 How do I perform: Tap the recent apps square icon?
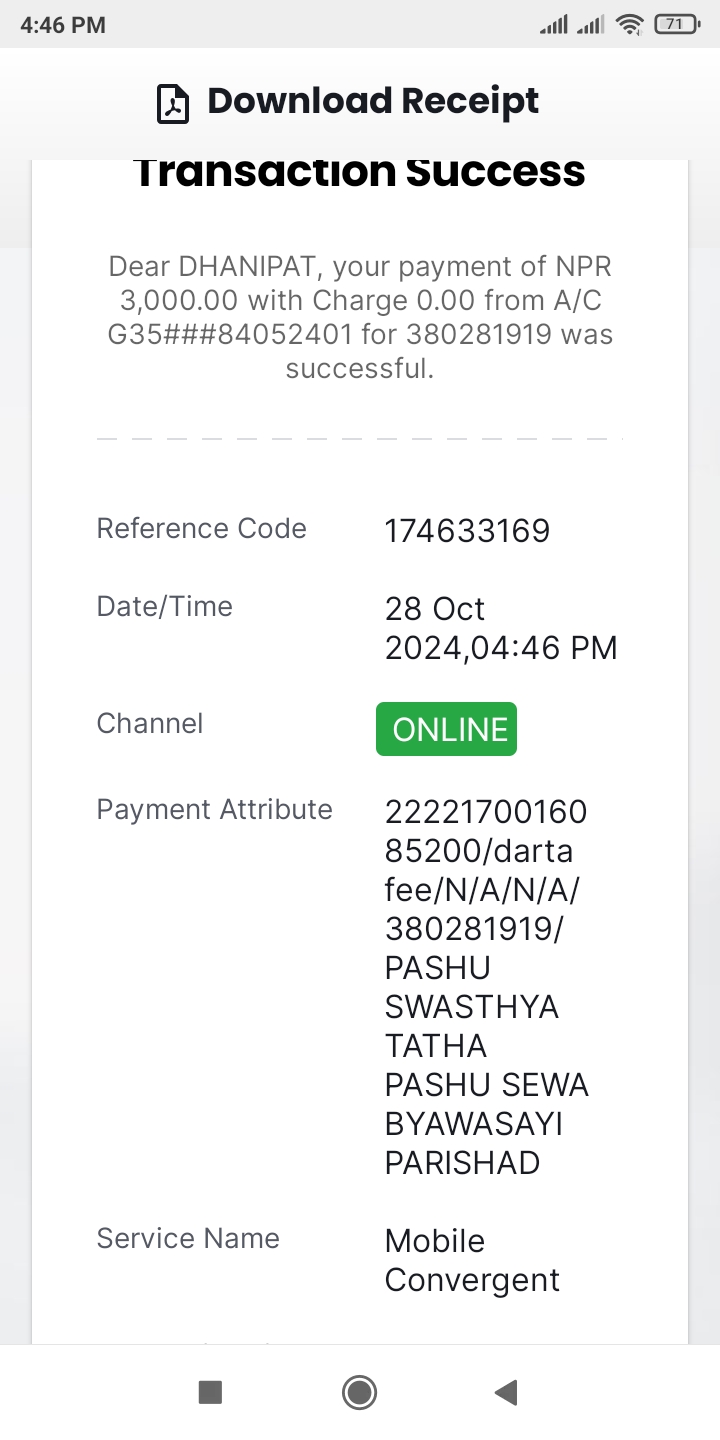point(210,1392)
